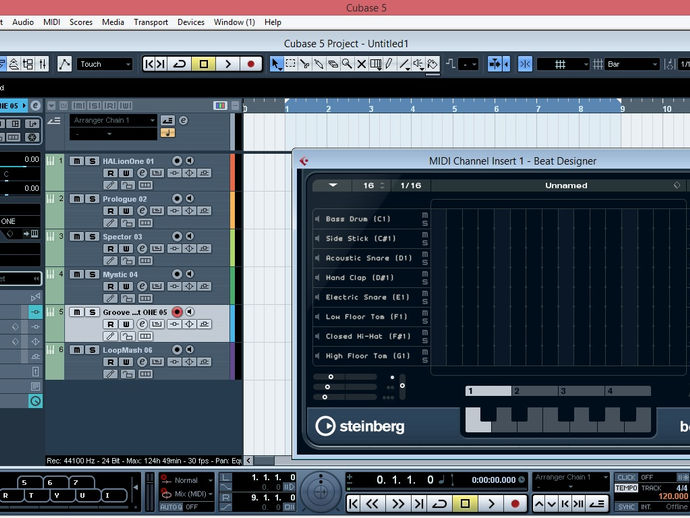Click Stop in the top toolbar
Viewport: 690px width, 518px height.
tap(204, 64)
